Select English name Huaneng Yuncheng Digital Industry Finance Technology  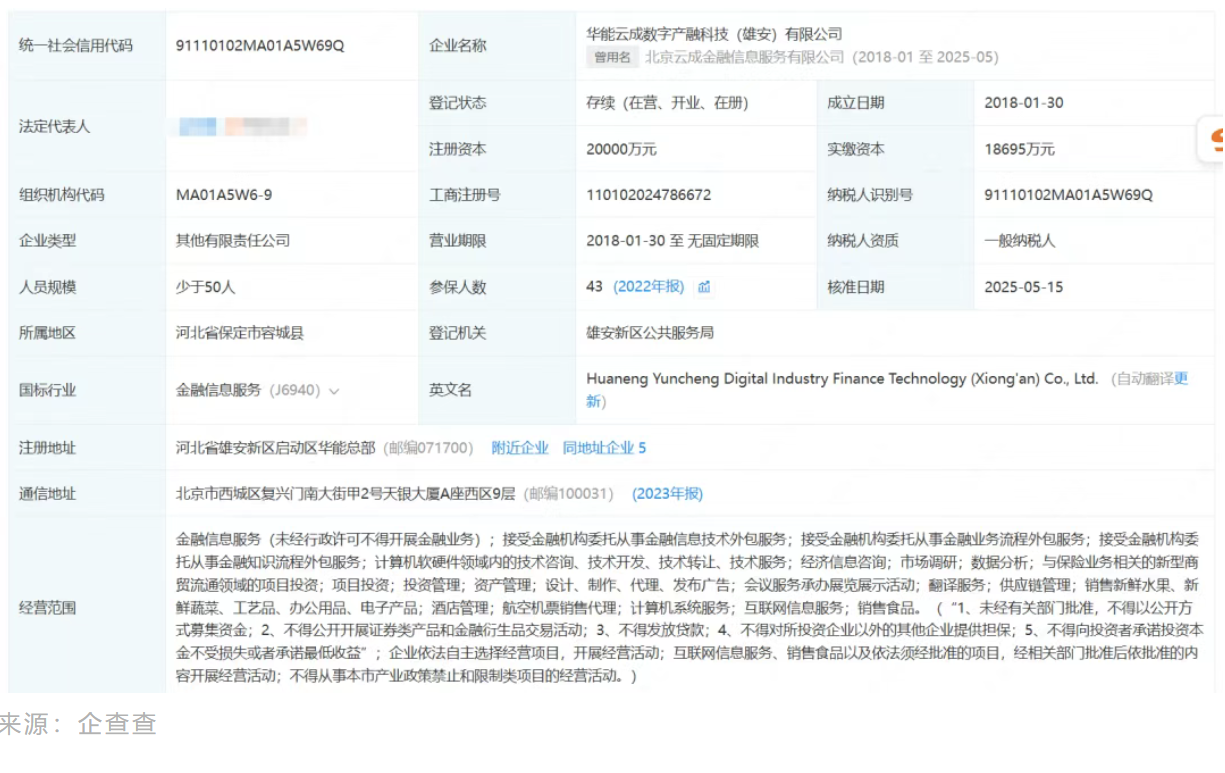(775, 379)
